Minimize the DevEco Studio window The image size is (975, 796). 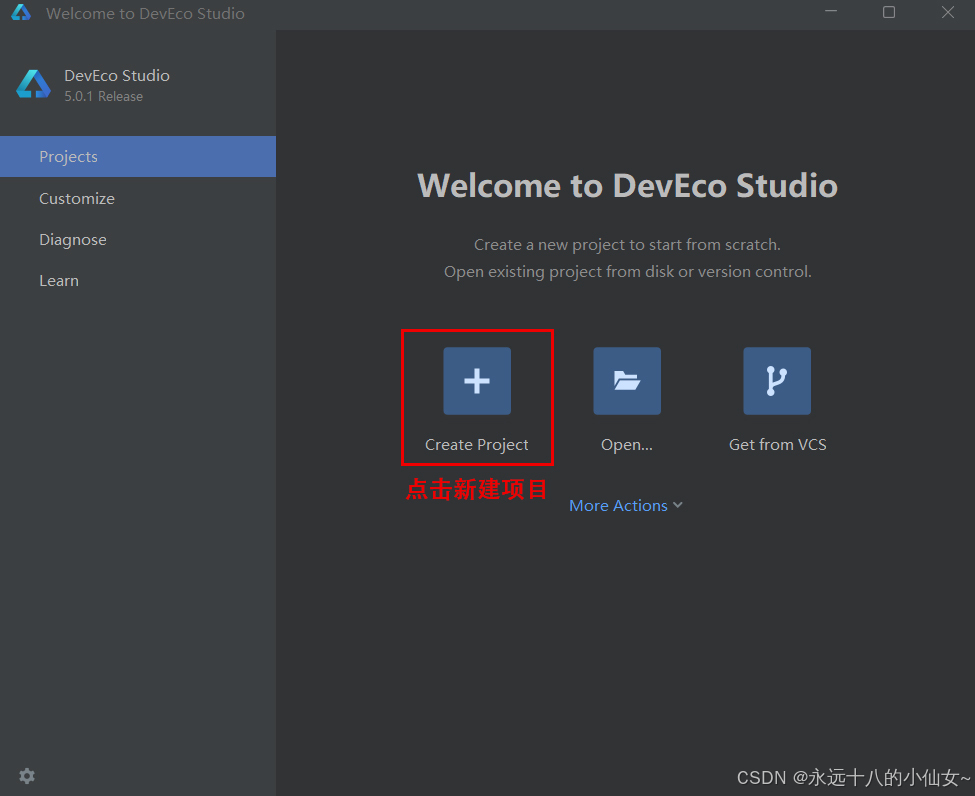[x=831, y=12]
